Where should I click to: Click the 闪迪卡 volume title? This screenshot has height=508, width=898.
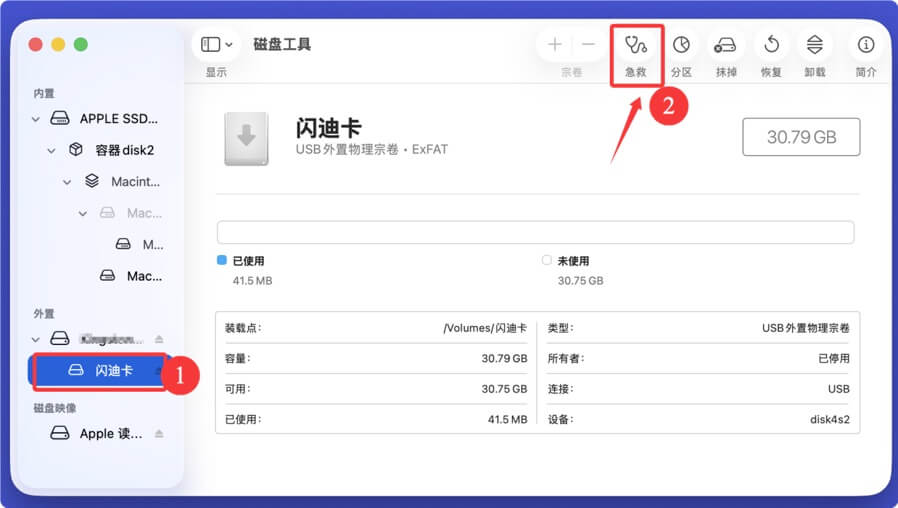(328, 128)
